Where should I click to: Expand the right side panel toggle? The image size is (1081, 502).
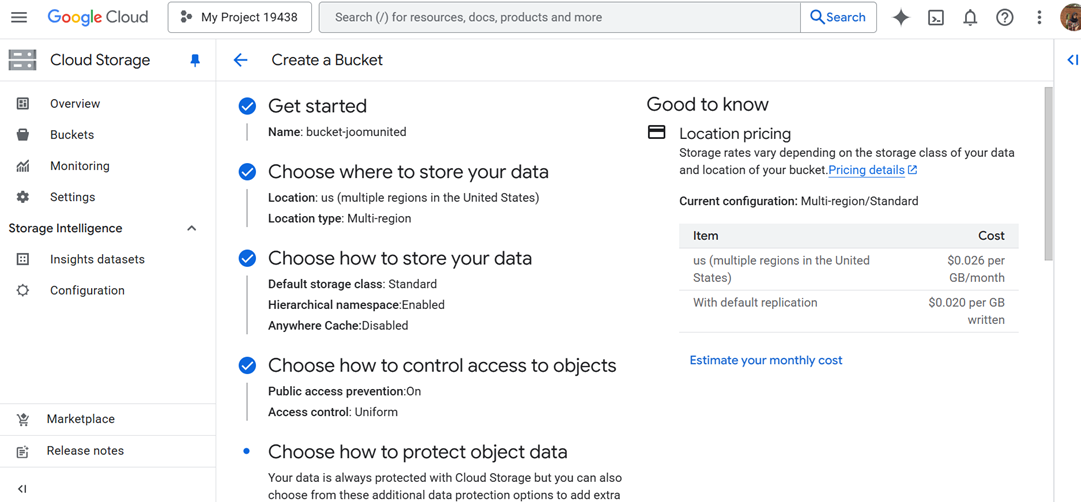(x=1072, y=60)
